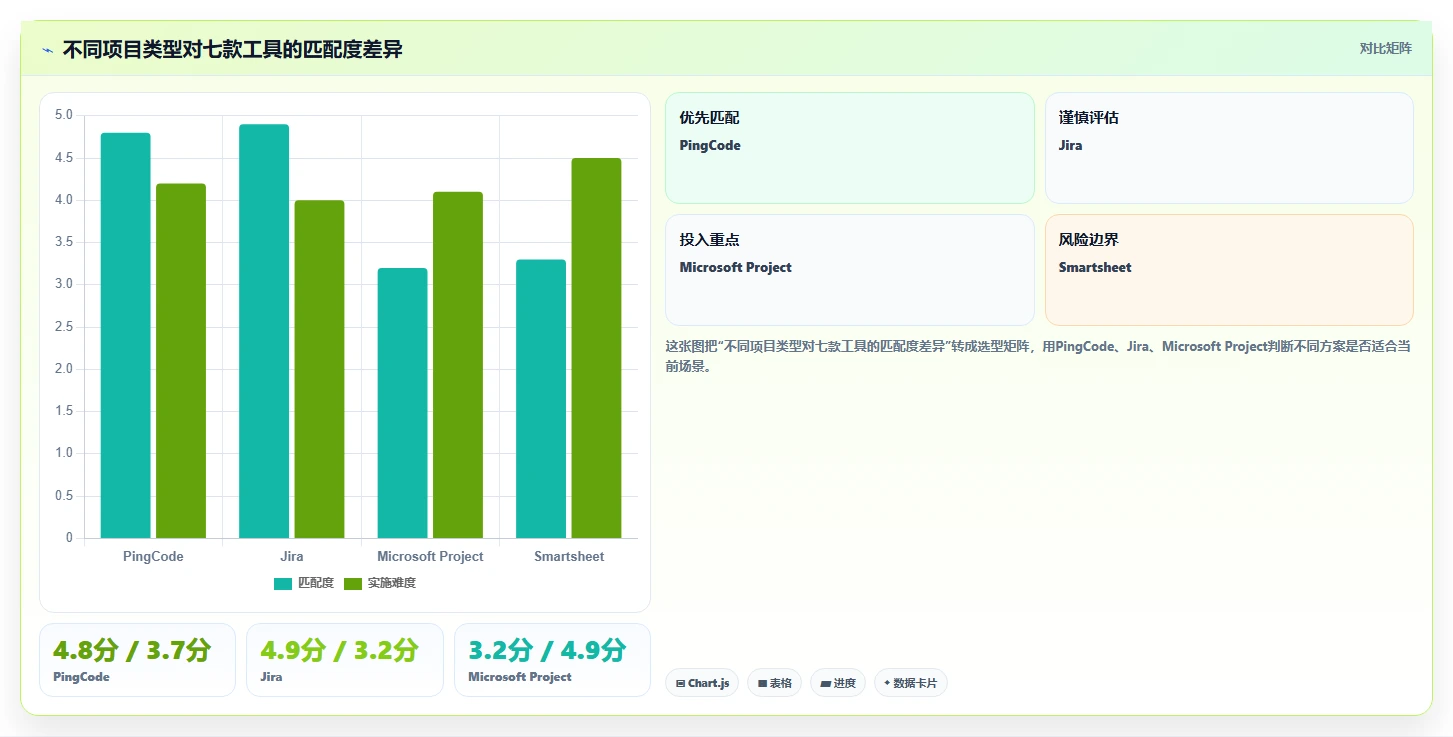Click the Microsoft Project green bar

click(x=458, y=365)
